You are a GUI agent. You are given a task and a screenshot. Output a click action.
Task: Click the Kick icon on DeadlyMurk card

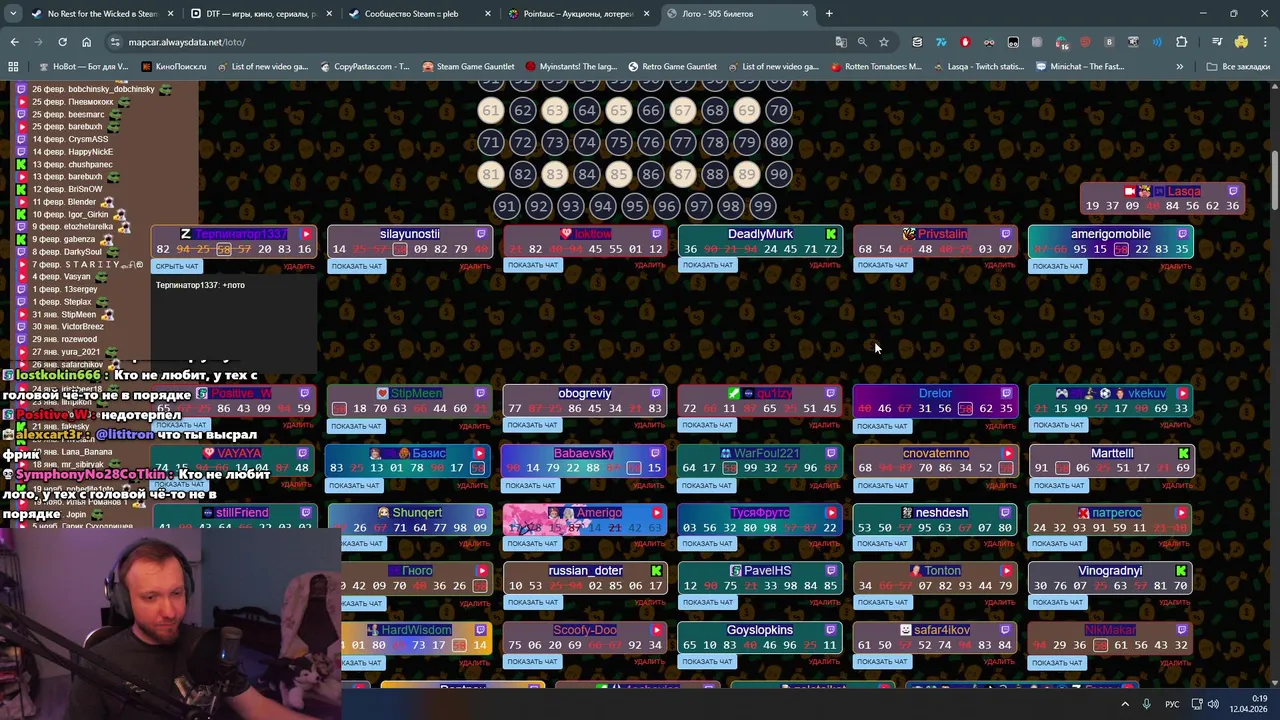click(x=831, y=234)
